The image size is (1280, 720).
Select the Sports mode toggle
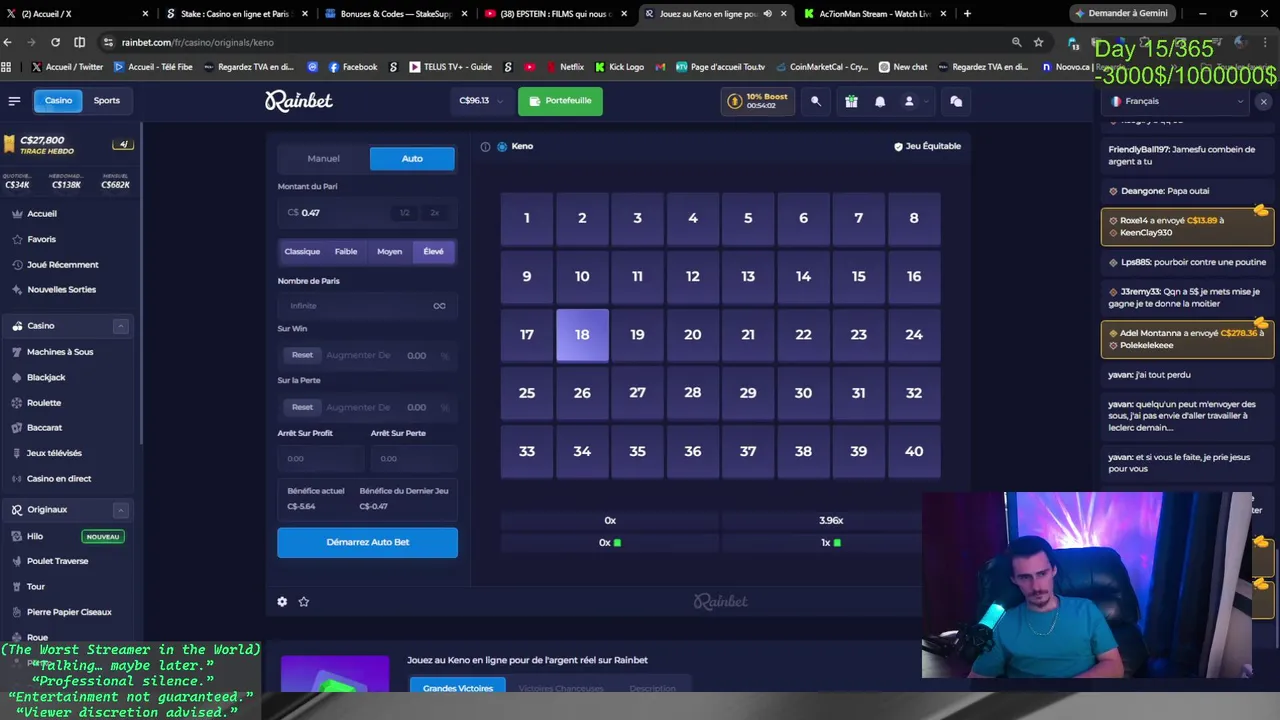click(107, 100)
